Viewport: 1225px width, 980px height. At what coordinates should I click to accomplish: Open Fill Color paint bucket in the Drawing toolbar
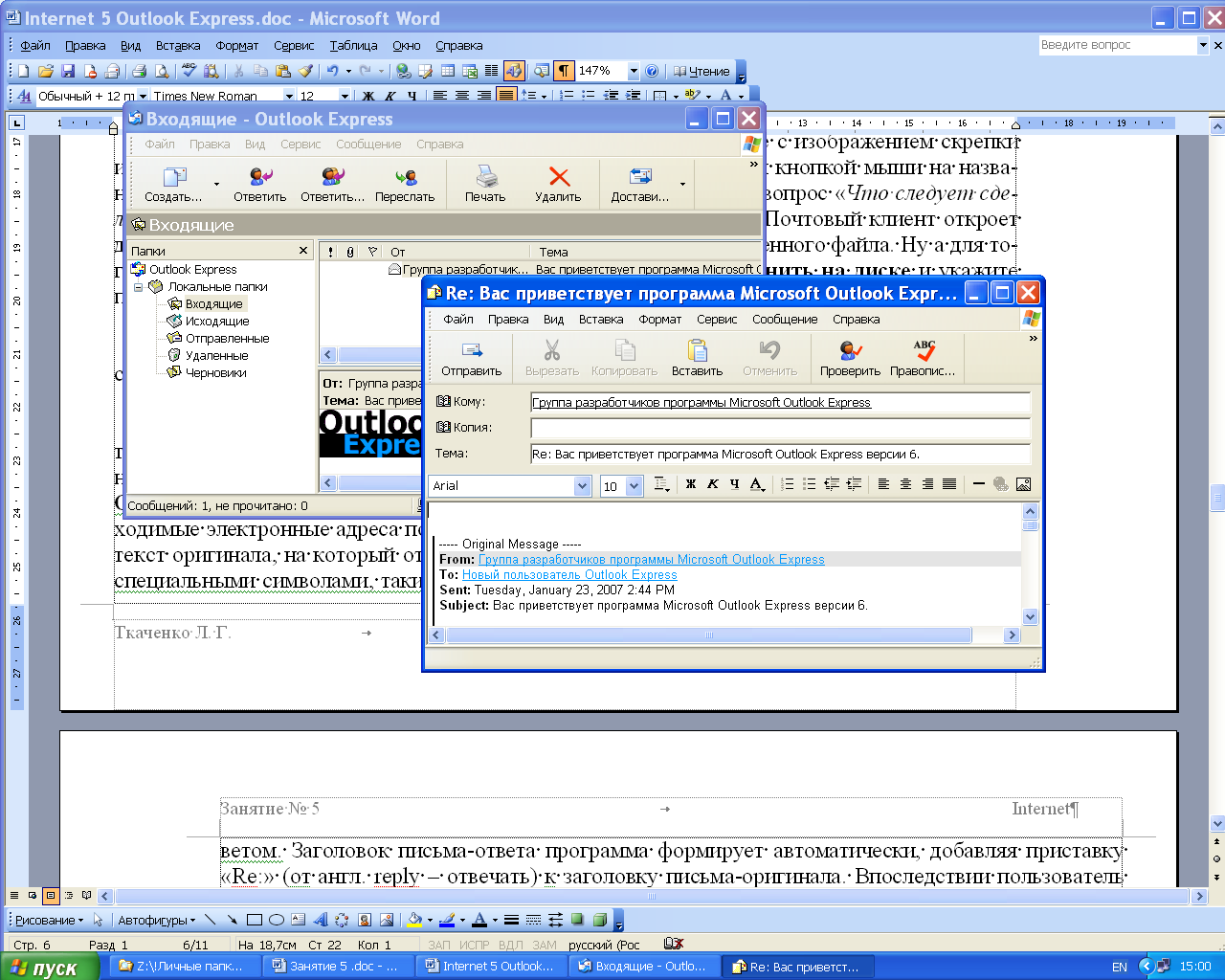[414, 920]
